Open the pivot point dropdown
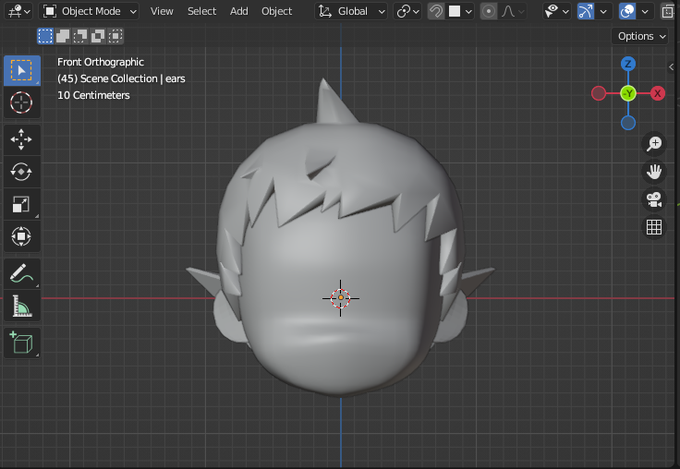 [x=408, y=11]
